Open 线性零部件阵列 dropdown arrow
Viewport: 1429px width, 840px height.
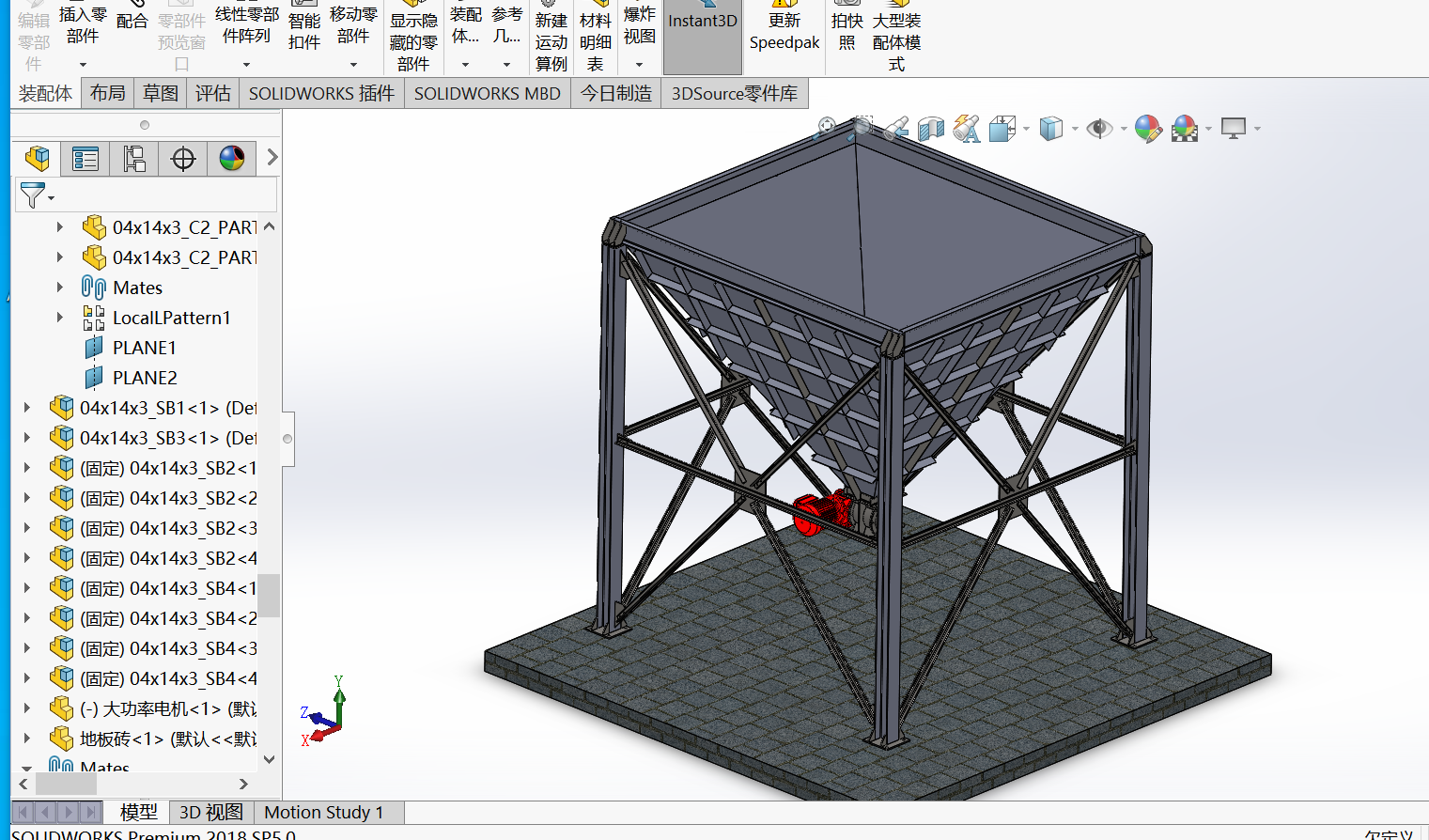coord(246,65)
